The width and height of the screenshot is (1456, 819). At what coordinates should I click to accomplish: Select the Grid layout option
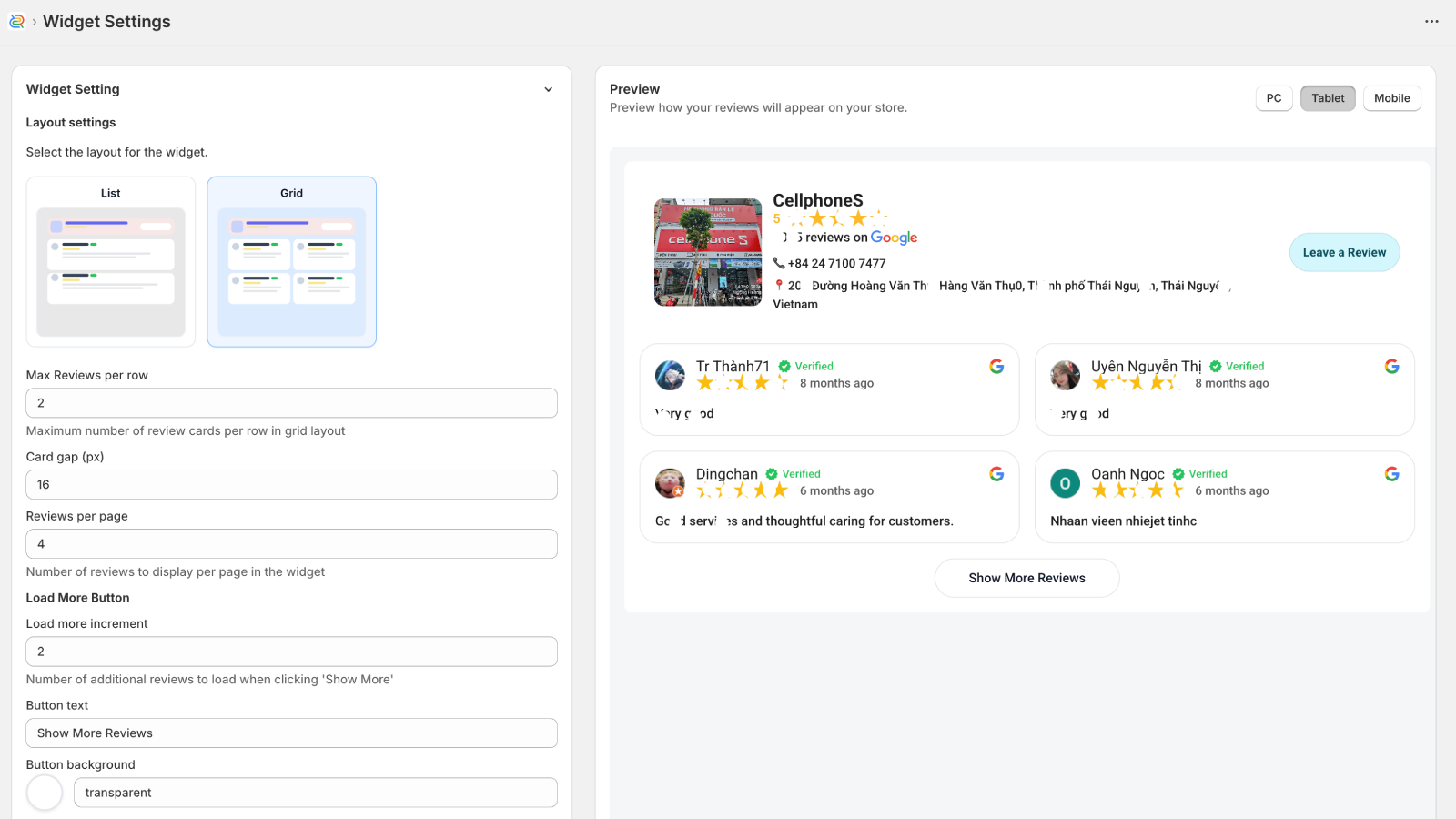click(x=291, y=261)
